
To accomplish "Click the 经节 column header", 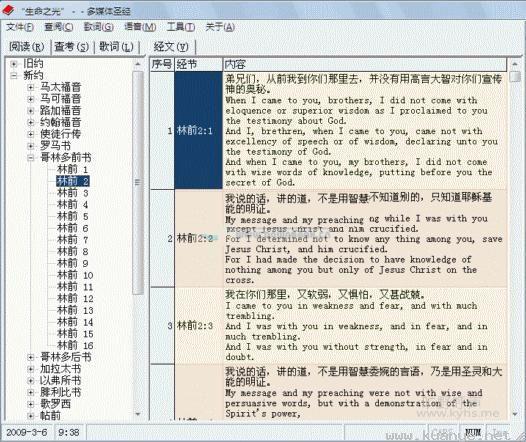I will click(199, 64).
